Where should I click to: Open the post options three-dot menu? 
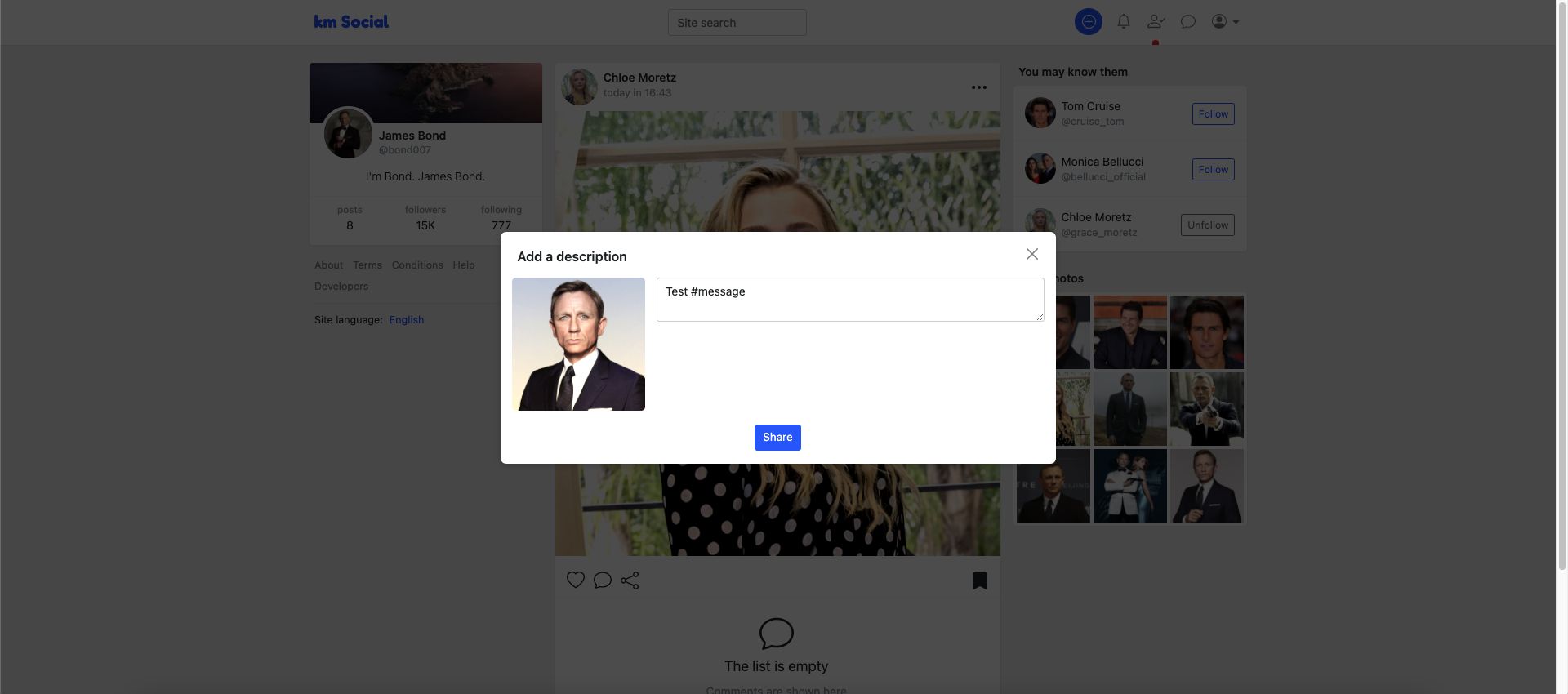point(979,87)
